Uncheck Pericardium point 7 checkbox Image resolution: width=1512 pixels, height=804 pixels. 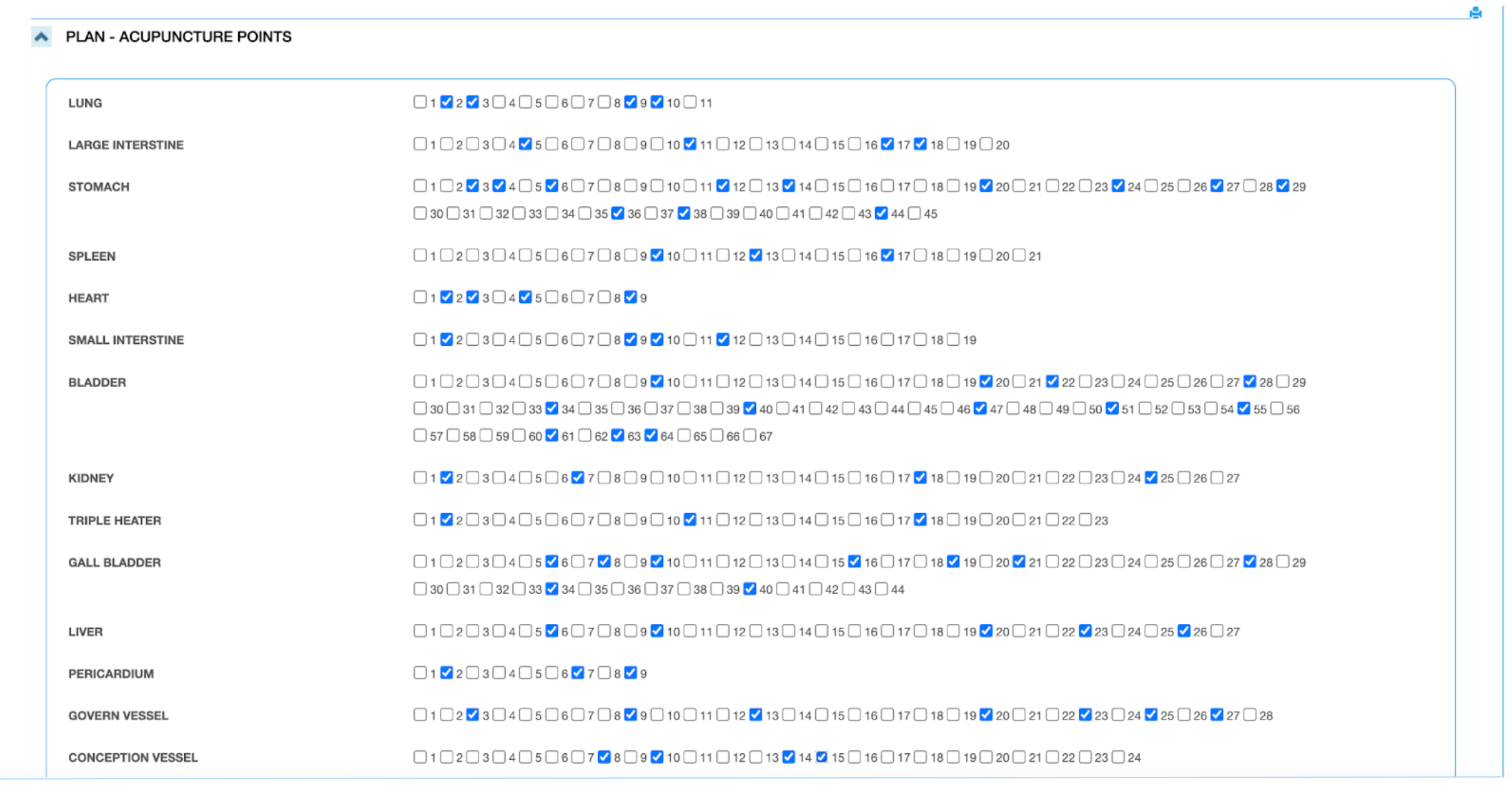click(x=577, y=673)
